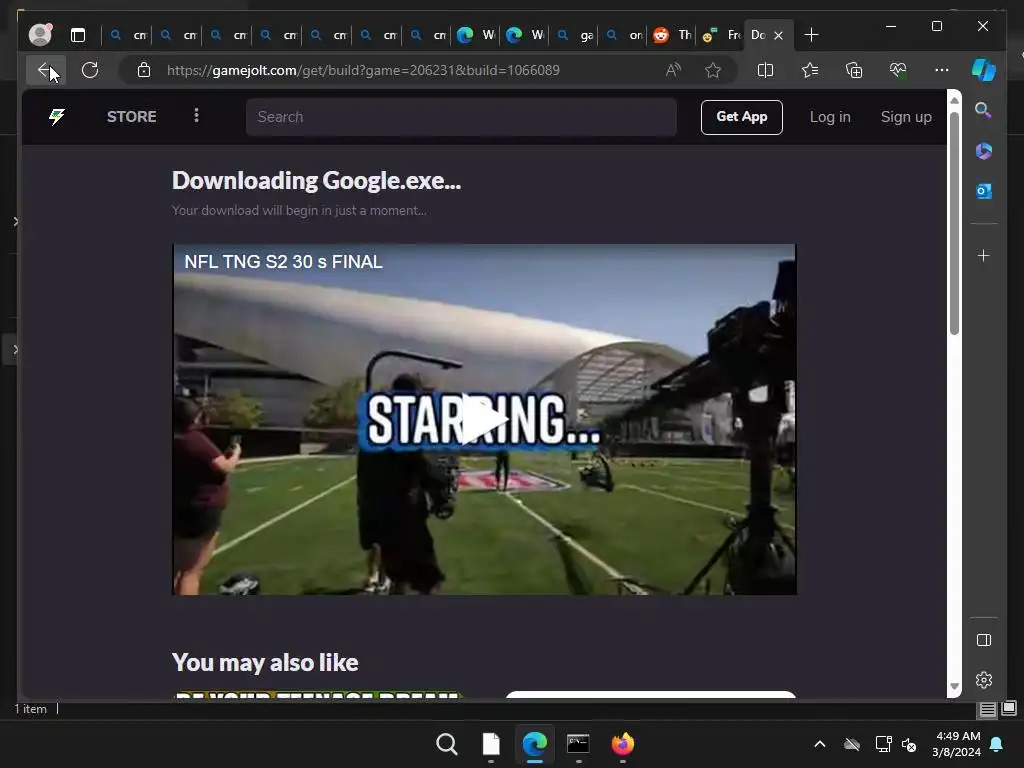
Task: Click the Read aloud icon in the address bar
Action: click(673, 70)
